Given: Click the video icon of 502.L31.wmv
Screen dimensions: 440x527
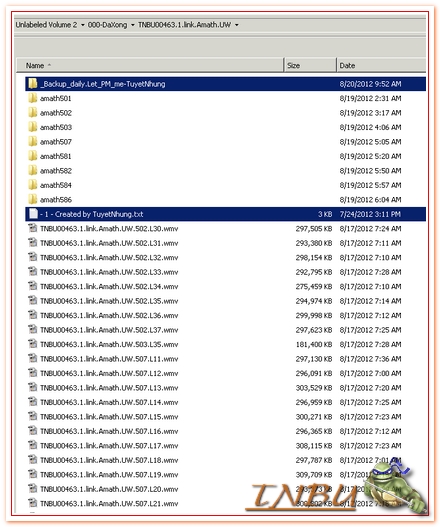Looking at the screenshot, I should tap(33, 243).
